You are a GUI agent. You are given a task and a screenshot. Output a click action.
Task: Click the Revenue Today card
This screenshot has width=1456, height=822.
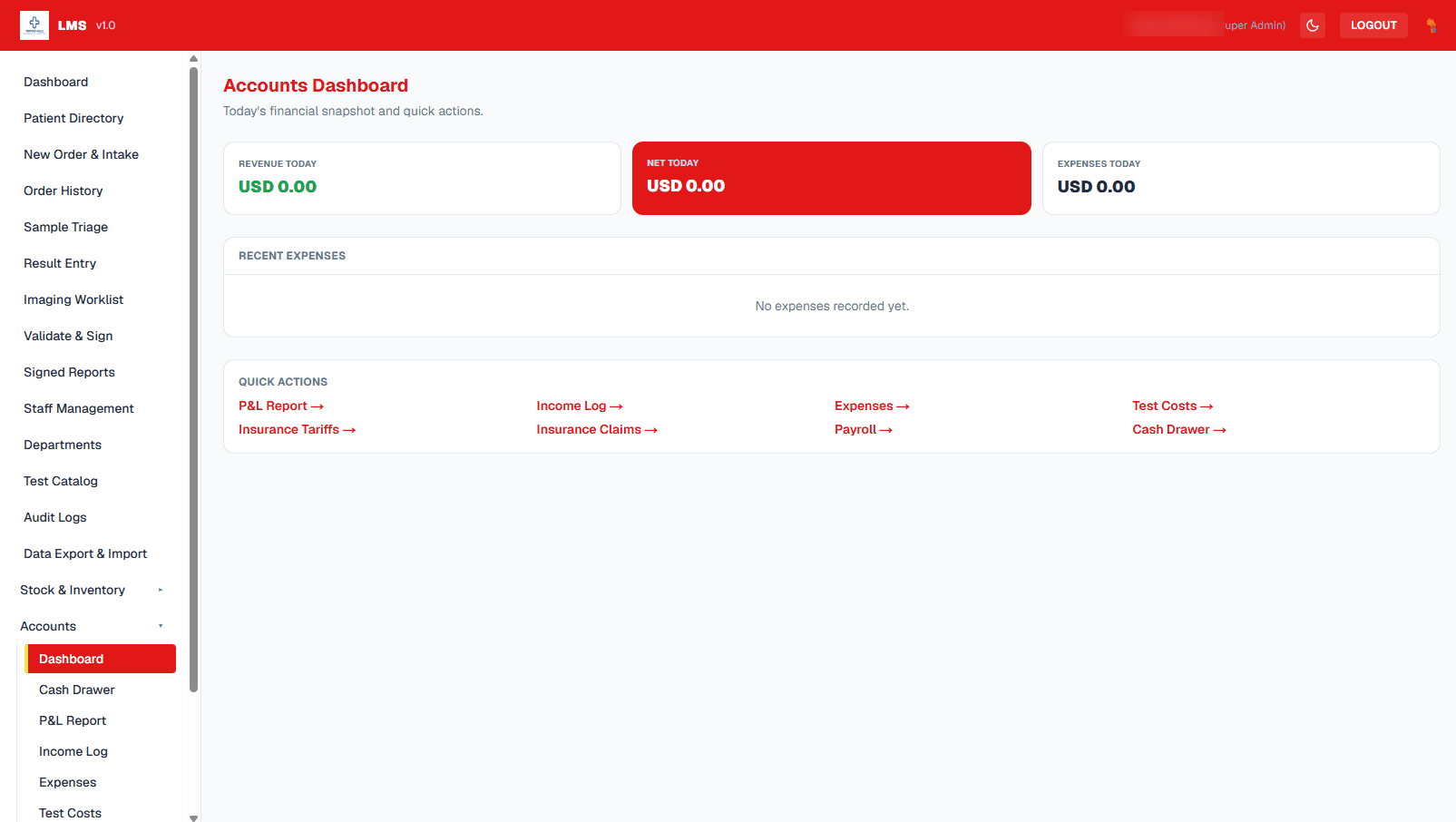(422, 178)
